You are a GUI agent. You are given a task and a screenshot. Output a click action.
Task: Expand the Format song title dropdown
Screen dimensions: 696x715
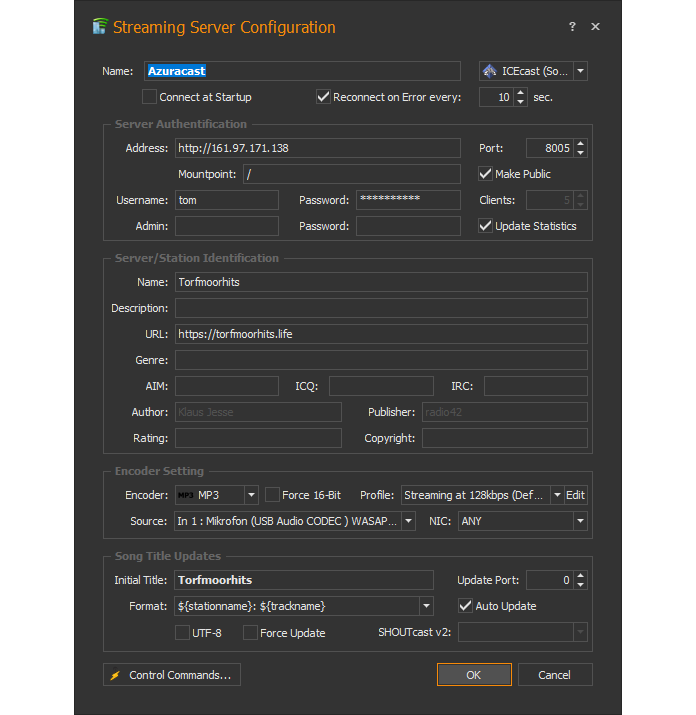click(426, 606)
